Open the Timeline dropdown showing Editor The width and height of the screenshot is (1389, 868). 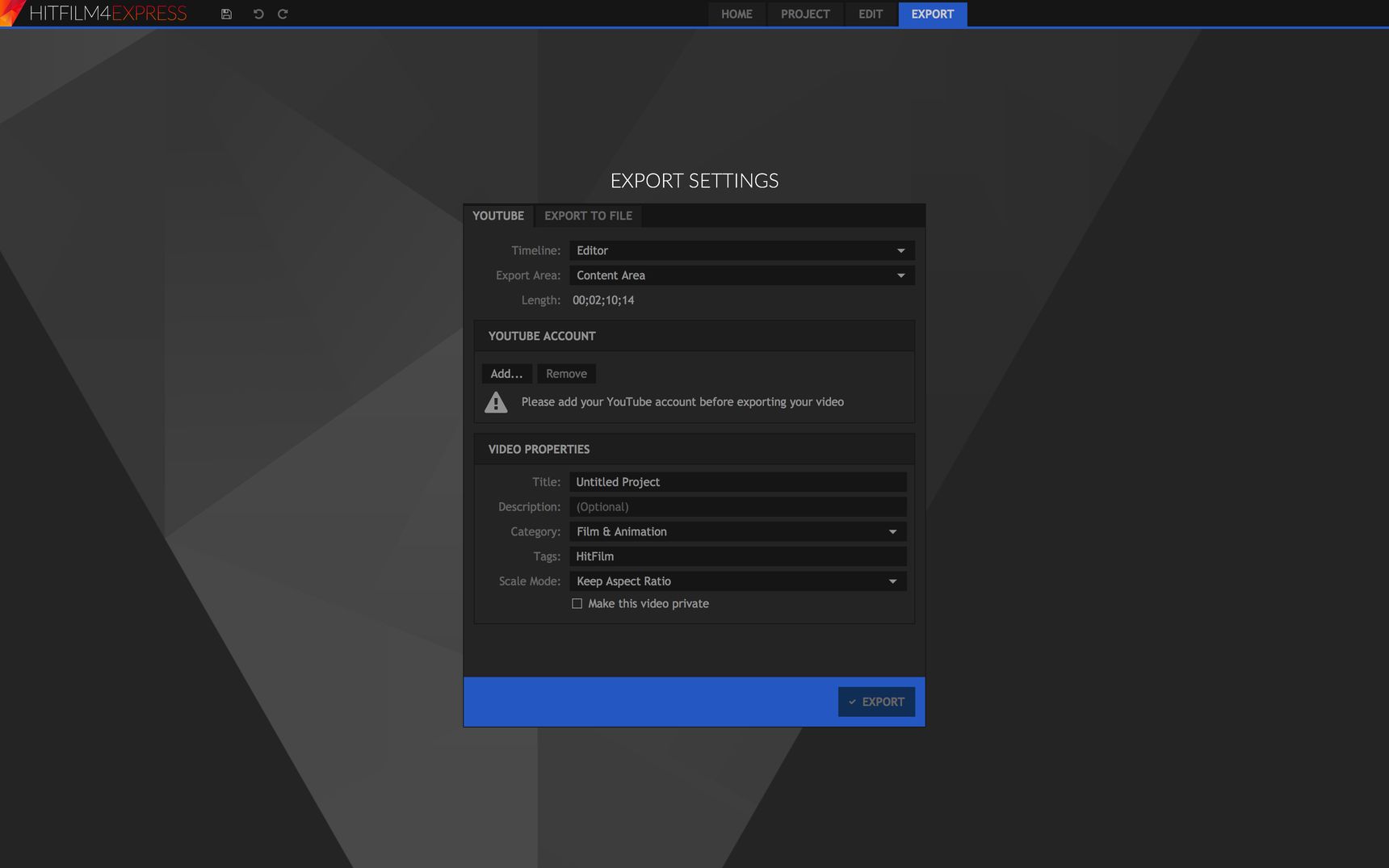[742, 250]
